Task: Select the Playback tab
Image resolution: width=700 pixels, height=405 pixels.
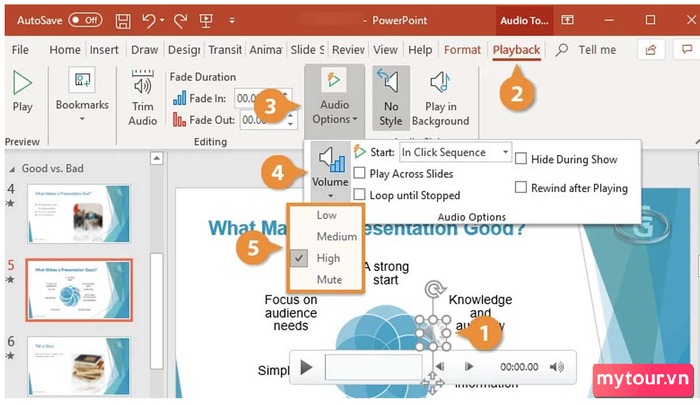Action: tap(517, 50)
